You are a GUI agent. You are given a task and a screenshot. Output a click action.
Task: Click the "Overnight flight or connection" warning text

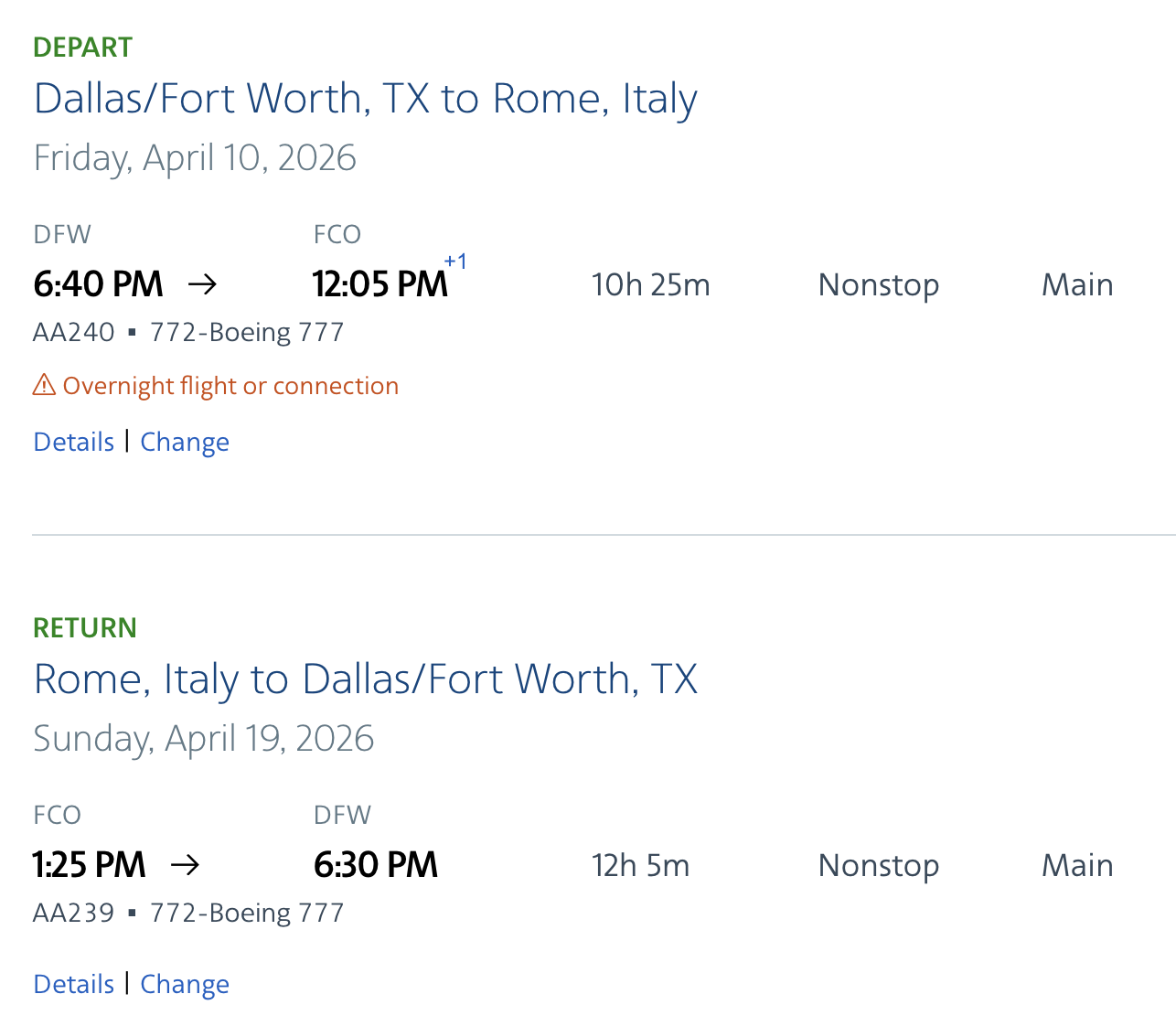click(230, 386)
